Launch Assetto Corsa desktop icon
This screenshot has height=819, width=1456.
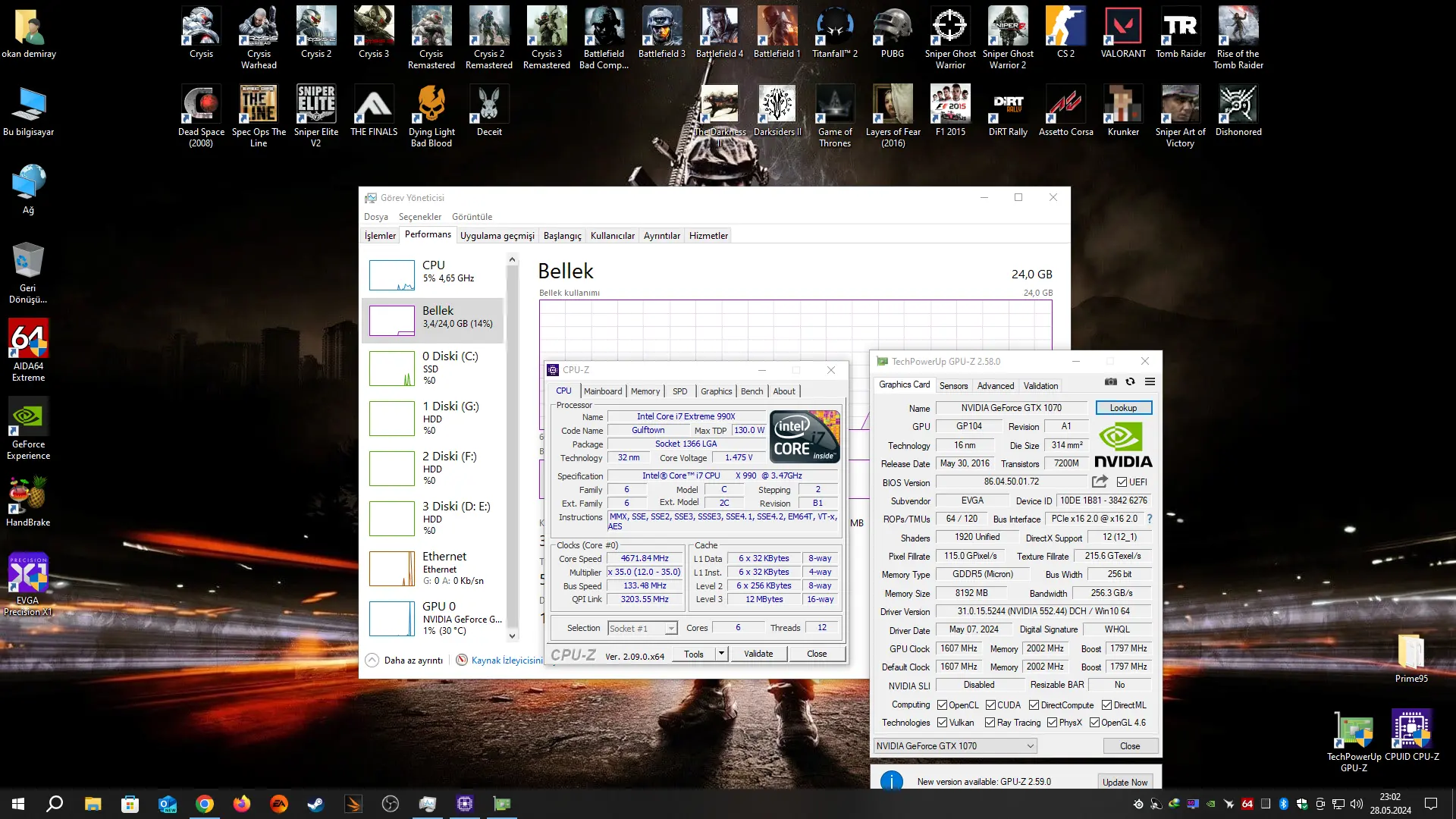pos(1065,111)
